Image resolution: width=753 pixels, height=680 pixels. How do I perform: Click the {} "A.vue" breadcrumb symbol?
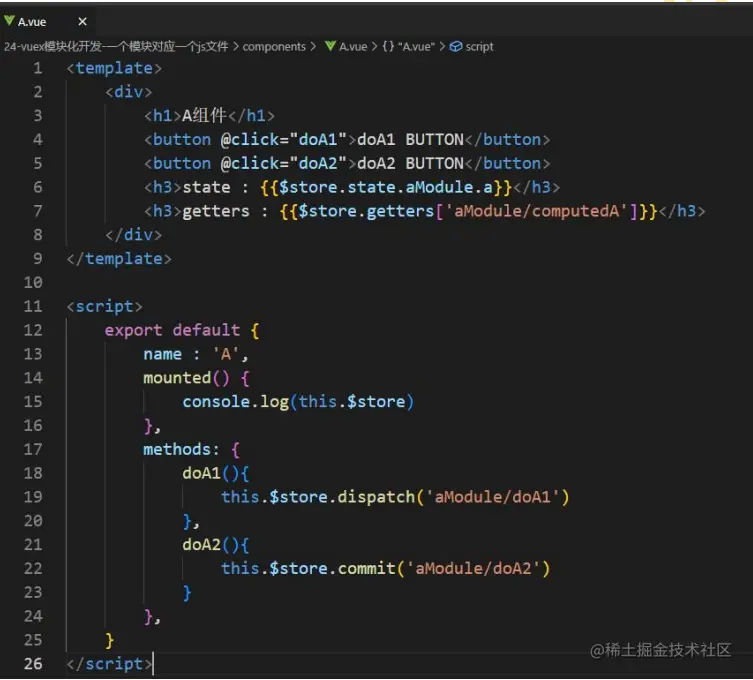click(x=408, y=47)
